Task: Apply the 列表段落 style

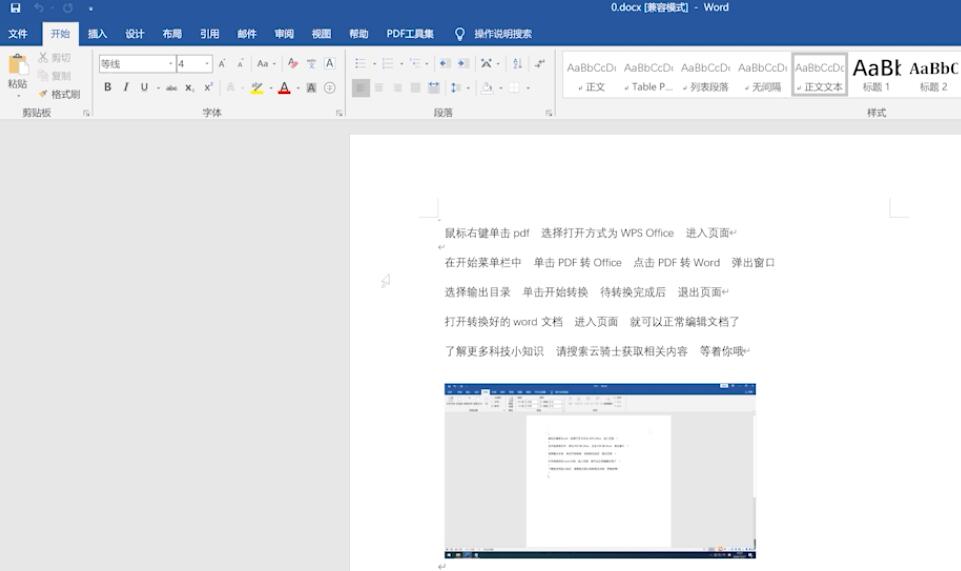Action: [x=705, y=76]
